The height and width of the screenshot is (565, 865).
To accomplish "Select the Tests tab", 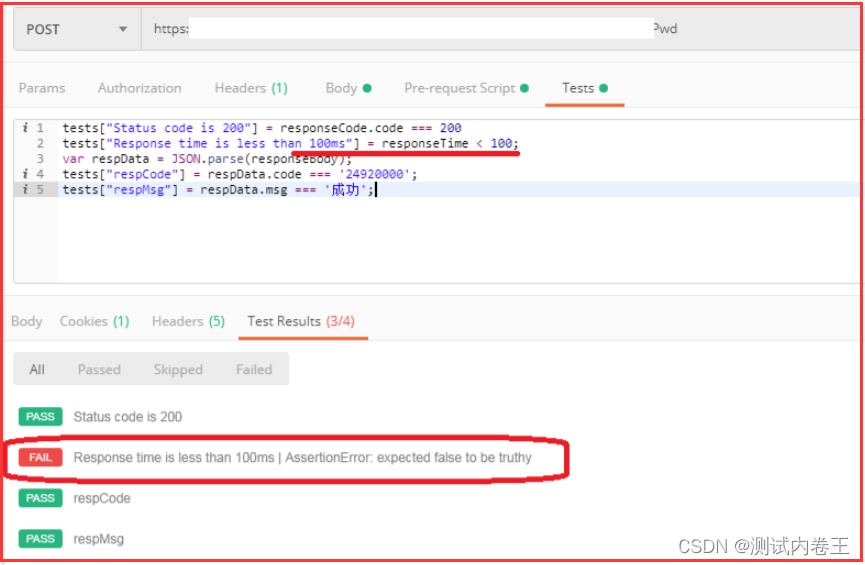I will [x=585, y=88].
